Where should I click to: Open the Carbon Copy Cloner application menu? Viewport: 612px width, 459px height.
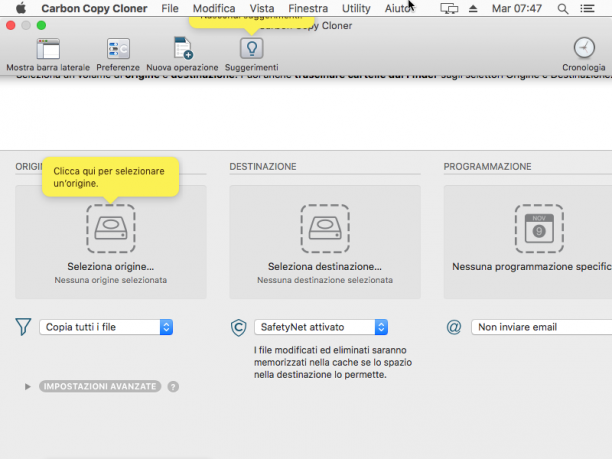pos(94,8)
